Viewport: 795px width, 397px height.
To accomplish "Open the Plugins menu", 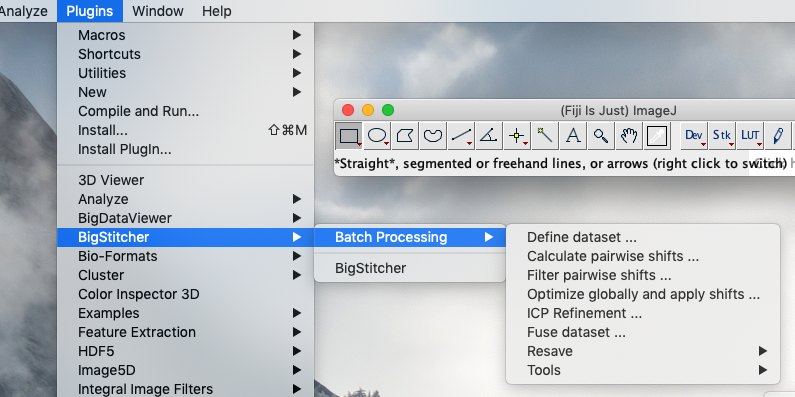I will tap(90, 11).
